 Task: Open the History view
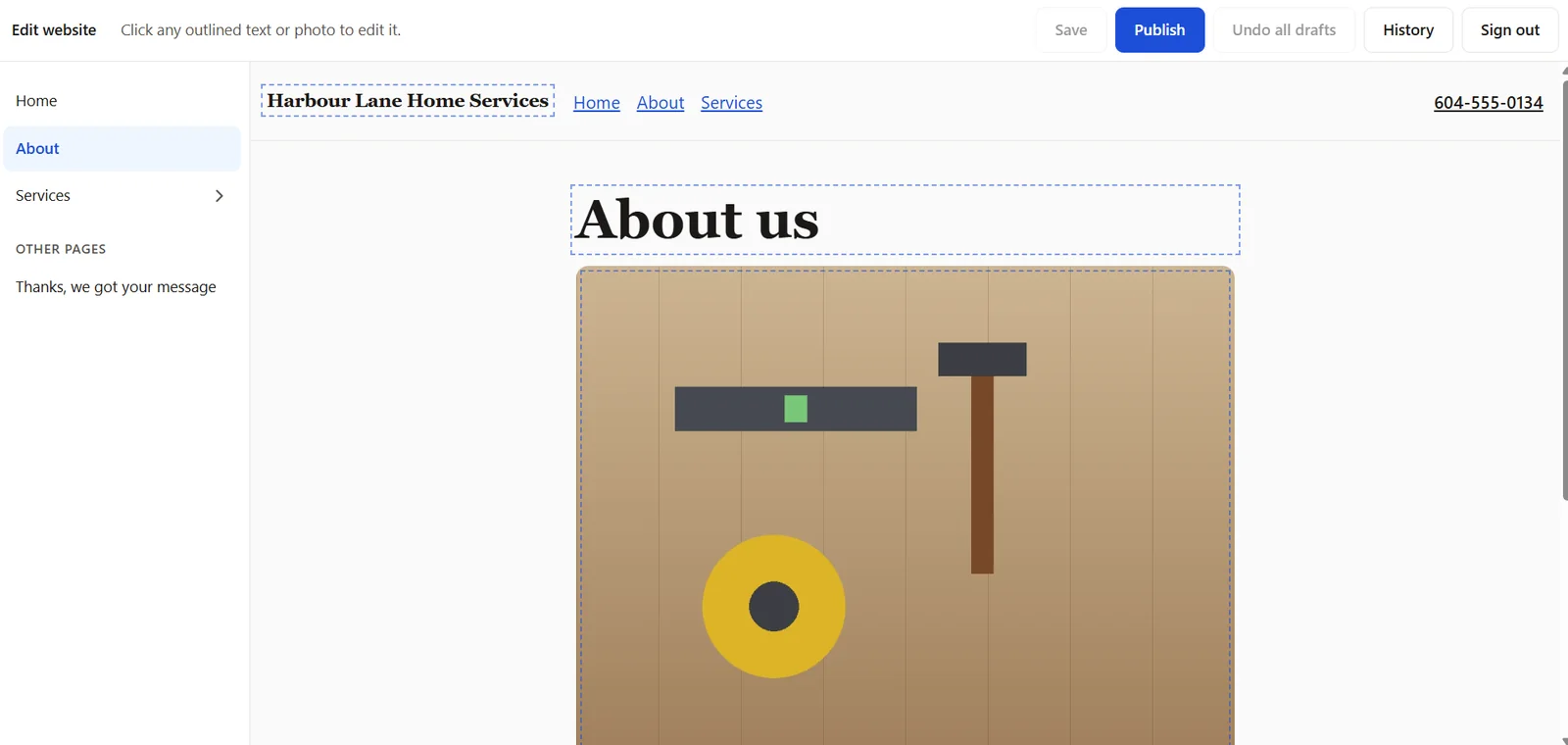(1408, 30)
